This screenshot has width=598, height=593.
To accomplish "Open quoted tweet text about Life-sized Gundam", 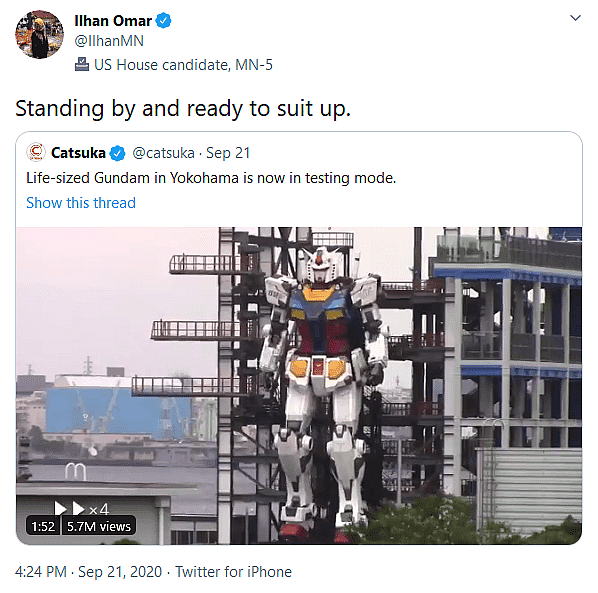I will click(x=211, y=178).
